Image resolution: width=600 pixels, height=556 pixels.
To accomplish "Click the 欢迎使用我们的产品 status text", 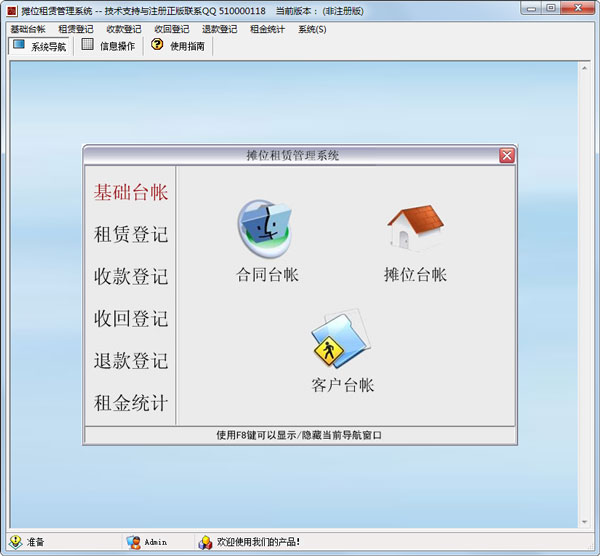I will click(x=258, y=542).
